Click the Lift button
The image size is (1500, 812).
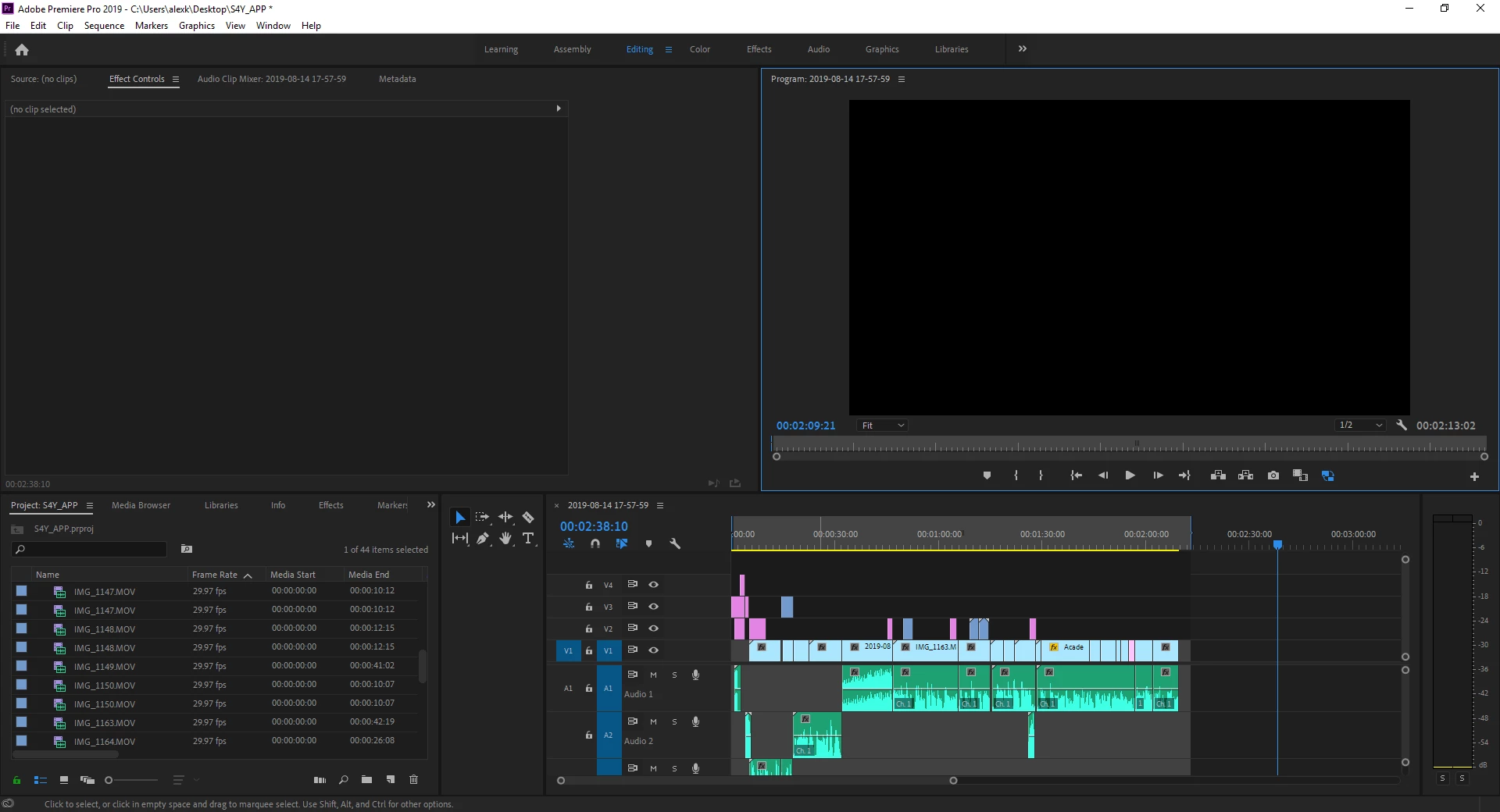(x=1218, y=475)
